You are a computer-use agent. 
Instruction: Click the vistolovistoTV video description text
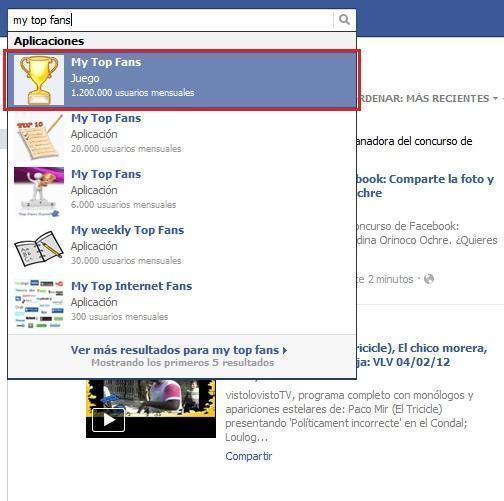(349, 416)
